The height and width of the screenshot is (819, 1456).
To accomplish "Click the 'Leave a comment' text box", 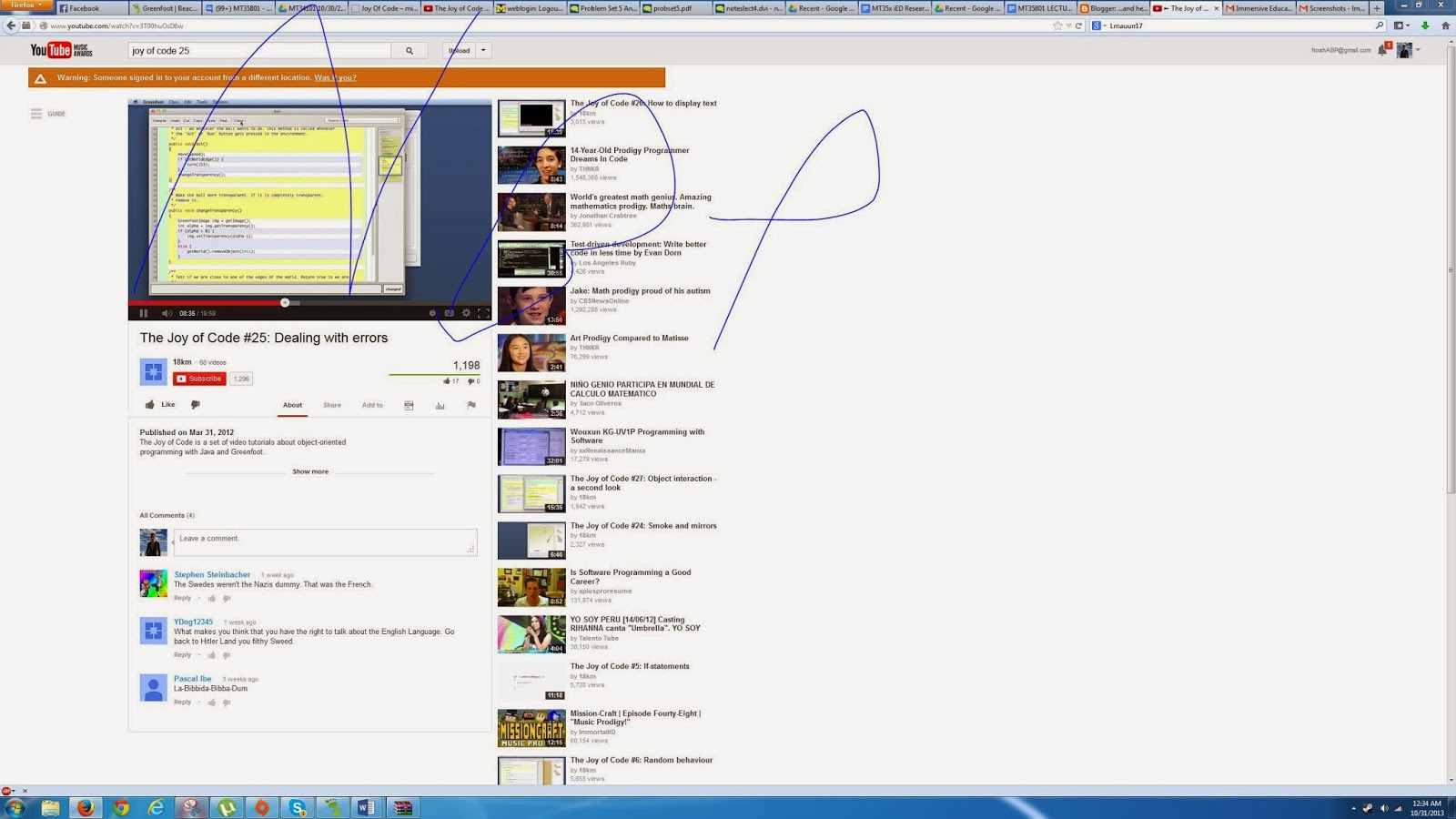I will pos(325,542).
